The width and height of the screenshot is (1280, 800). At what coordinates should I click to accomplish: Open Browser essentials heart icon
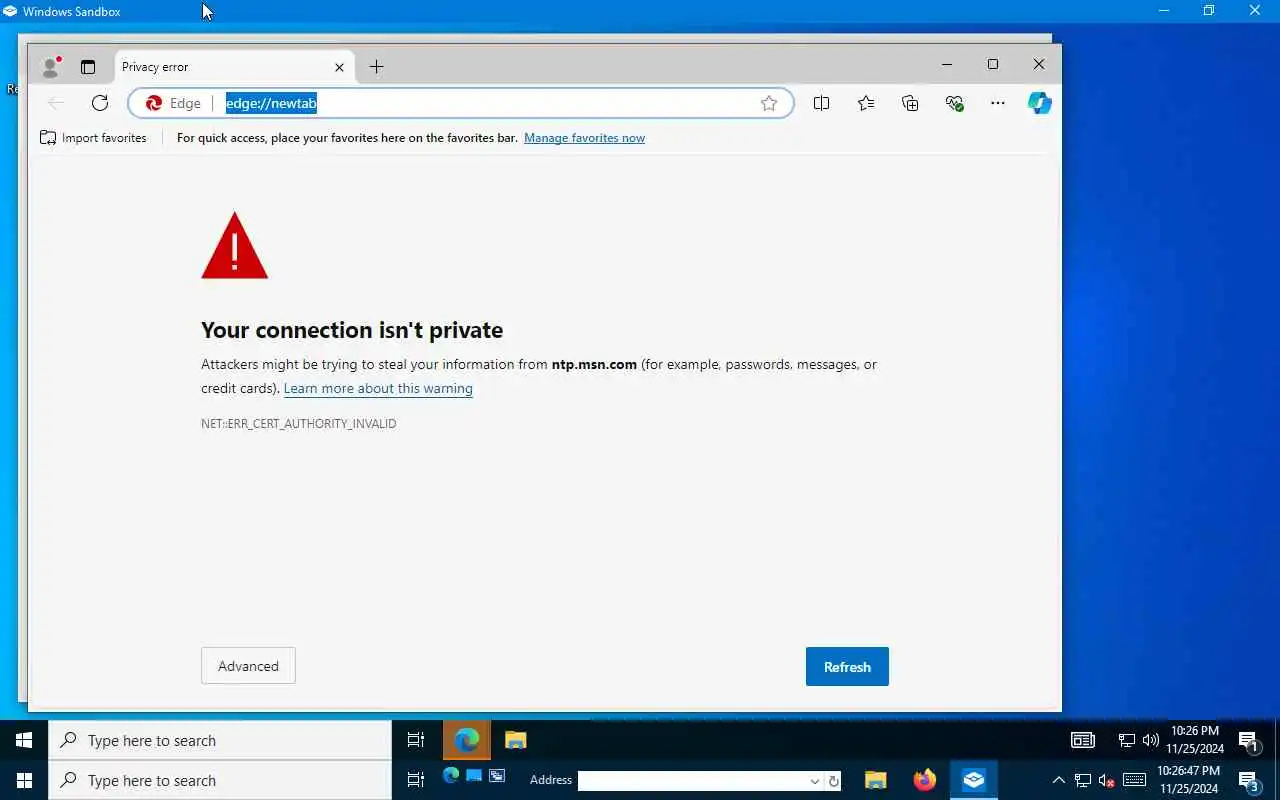click(954, 103)
